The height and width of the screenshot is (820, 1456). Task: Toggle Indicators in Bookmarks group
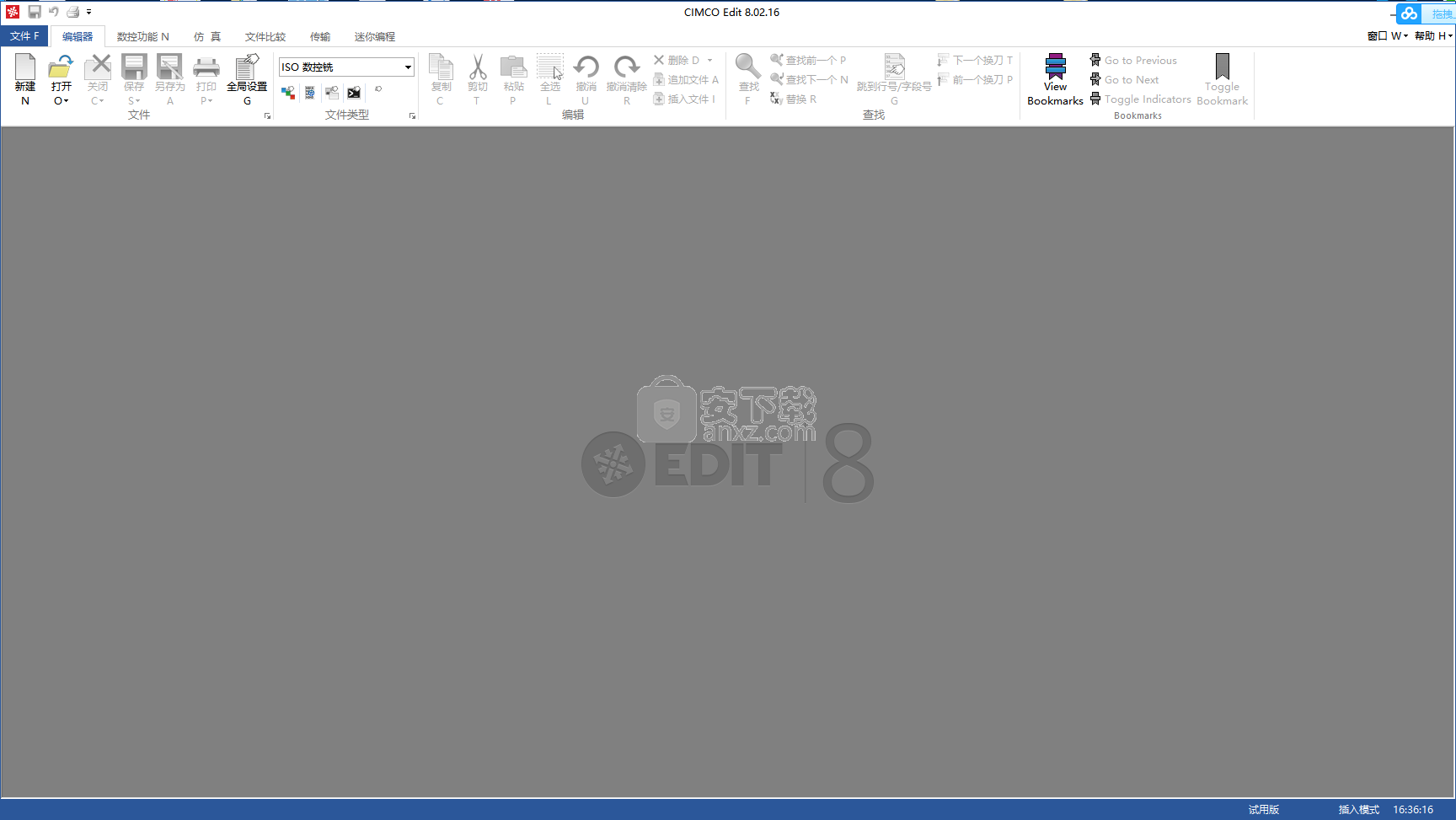[1140, 99]
